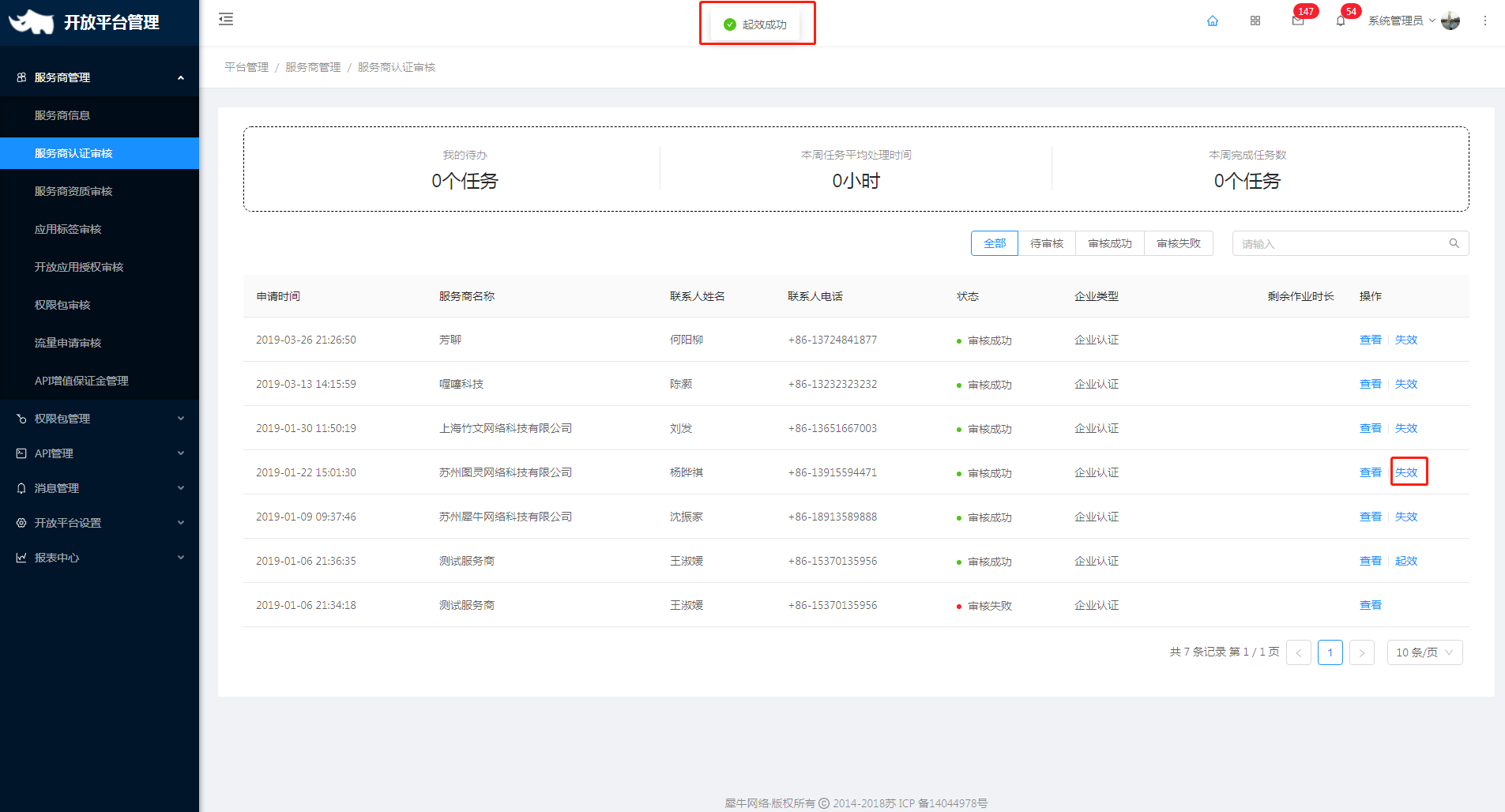Open 权限包审核 menu item
This screenshot has height=812, width=1505.
pyautogui.click(x=100, y=305)
